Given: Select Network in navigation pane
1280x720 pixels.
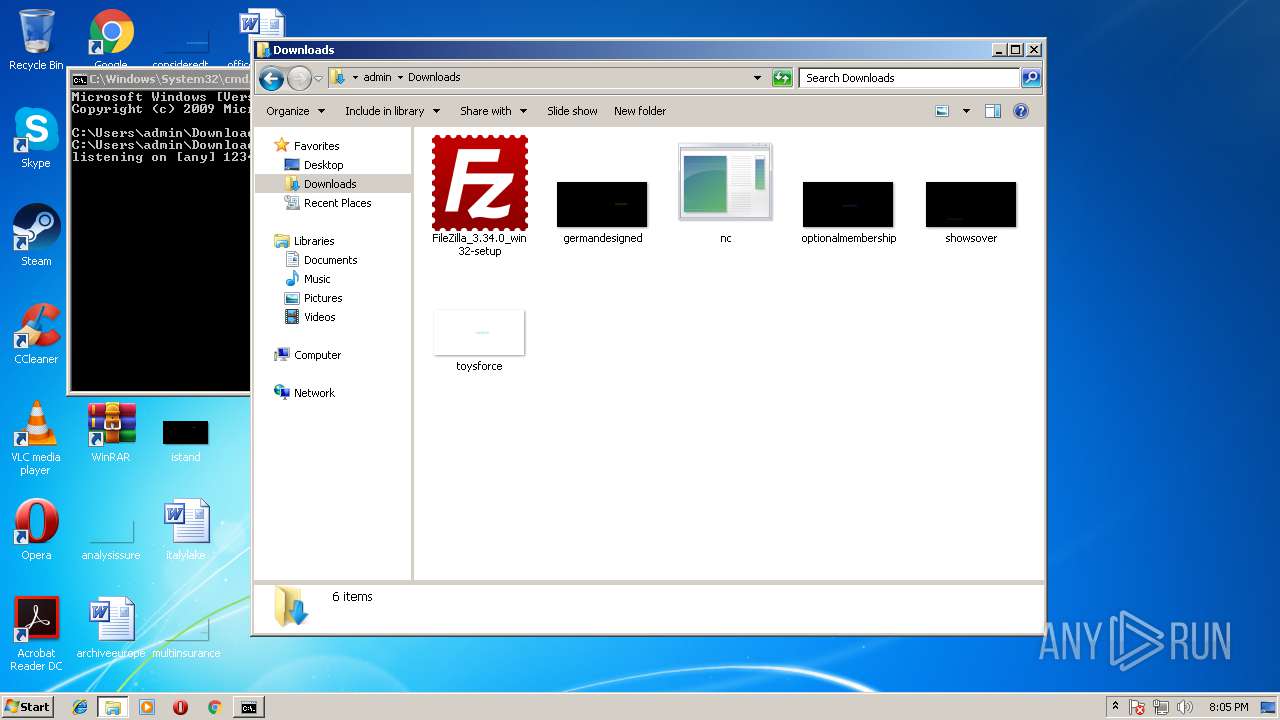Looking at the screenshot, I should coord(314,393).
